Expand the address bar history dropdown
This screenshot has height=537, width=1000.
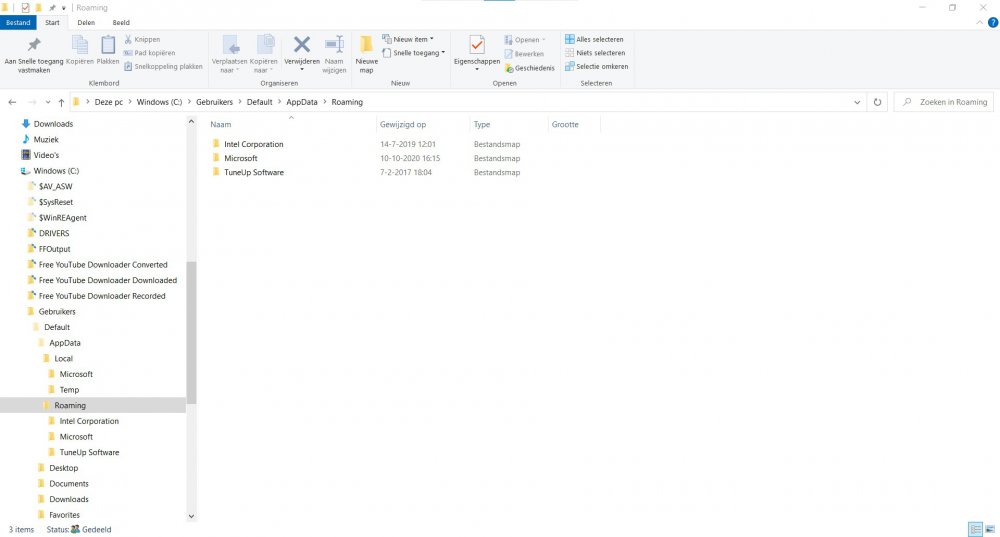point(858,102)
